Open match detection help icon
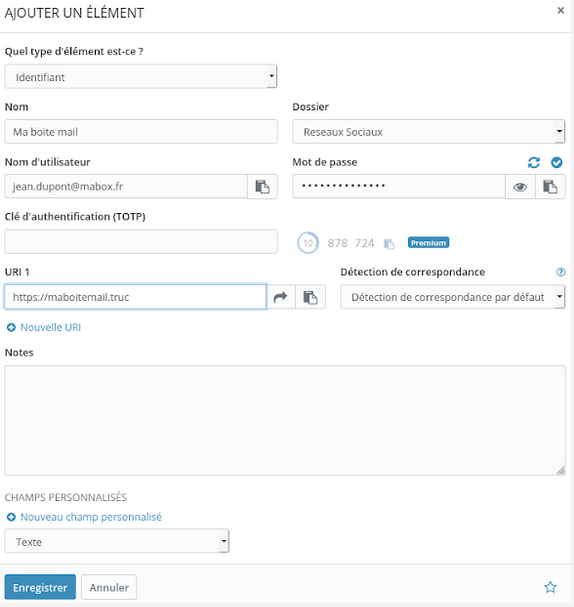Screen dimensions: 574x607 click(560, 272)
